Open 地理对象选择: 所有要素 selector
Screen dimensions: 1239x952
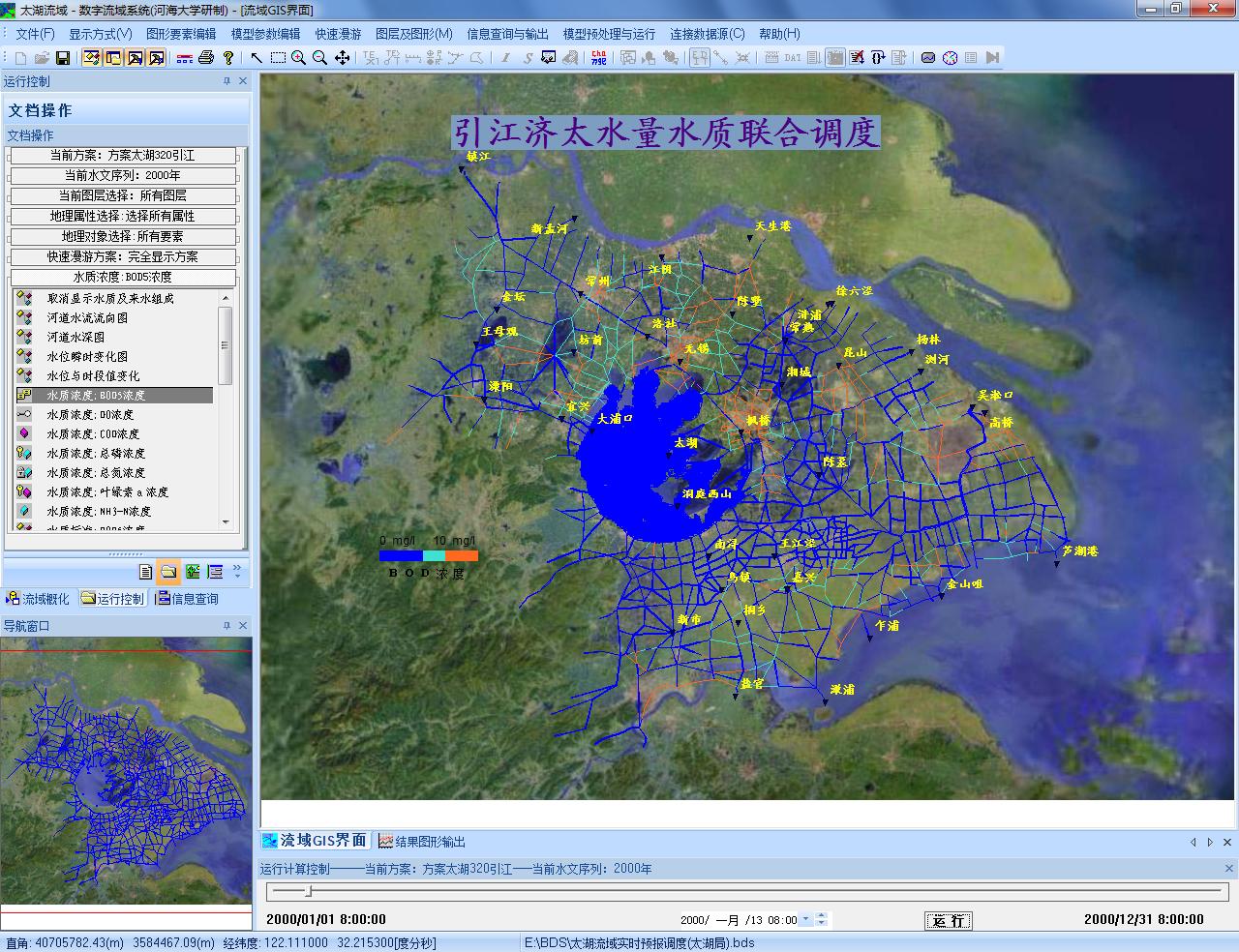tap(123, 237)
